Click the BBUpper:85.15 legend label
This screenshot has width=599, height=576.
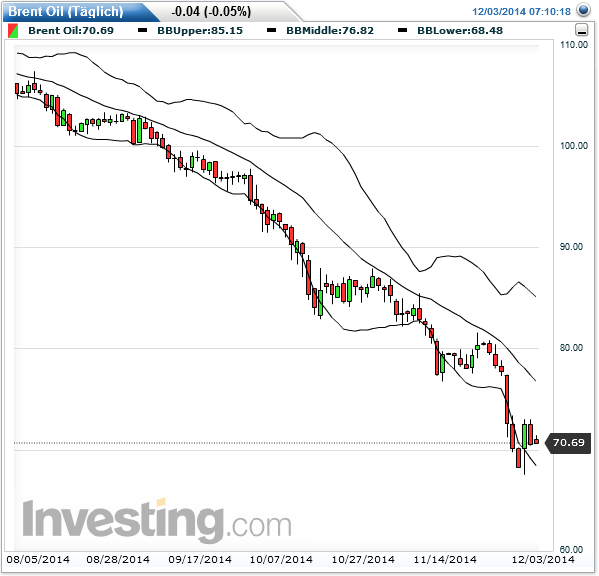coord(200,31)
